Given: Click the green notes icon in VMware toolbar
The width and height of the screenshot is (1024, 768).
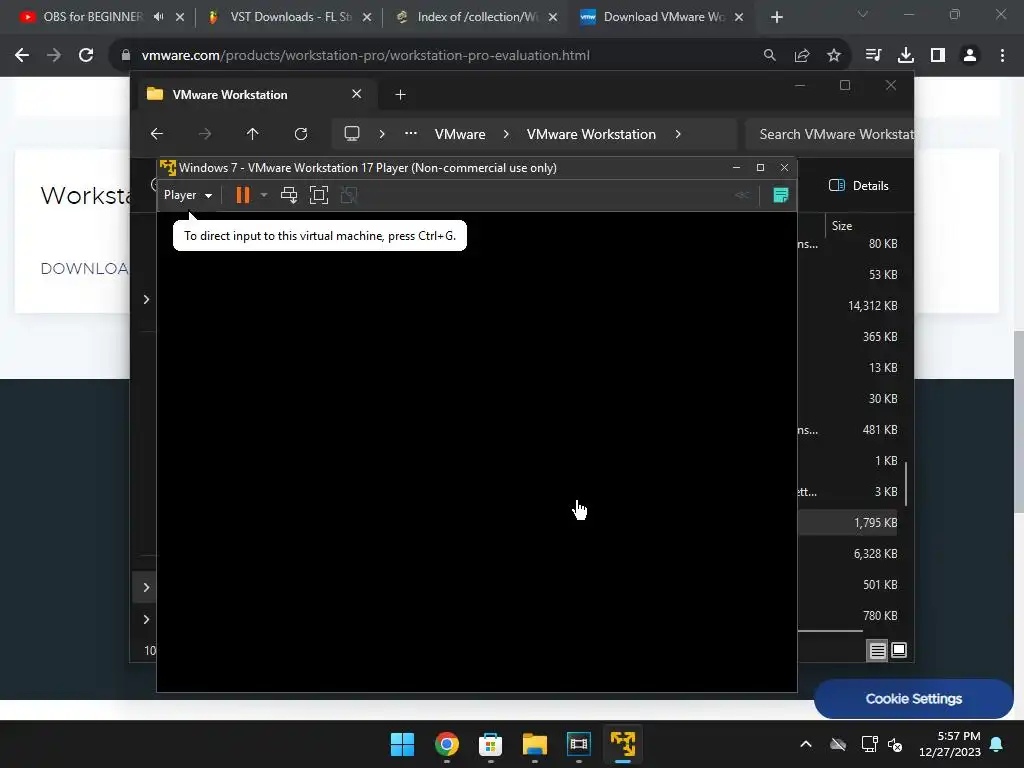Looking at the screenshot, I should [780, 195].
